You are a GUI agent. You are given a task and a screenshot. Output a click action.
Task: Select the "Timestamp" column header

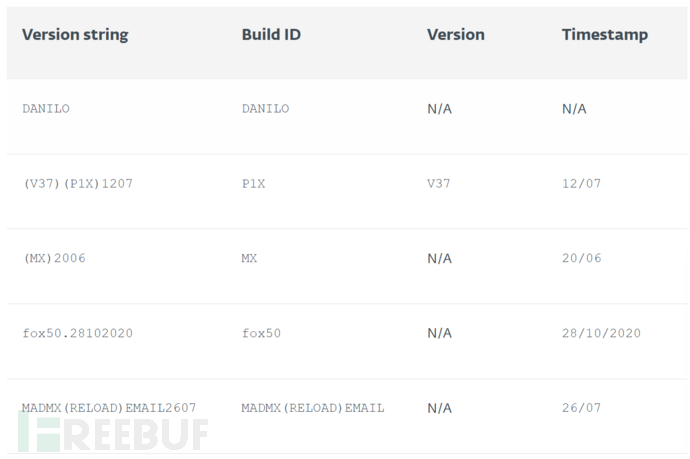(604, 34)
